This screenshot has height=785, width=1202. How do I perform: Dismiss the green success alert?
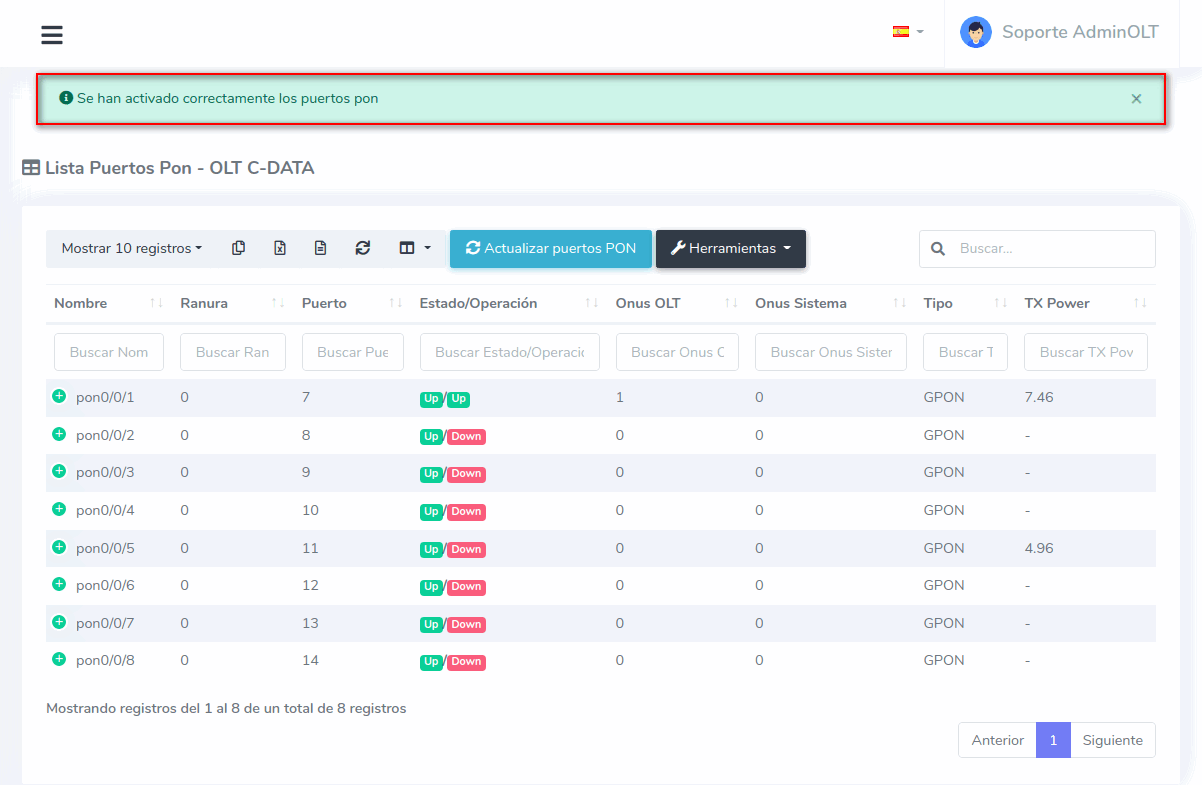[x=1136, y=99]
